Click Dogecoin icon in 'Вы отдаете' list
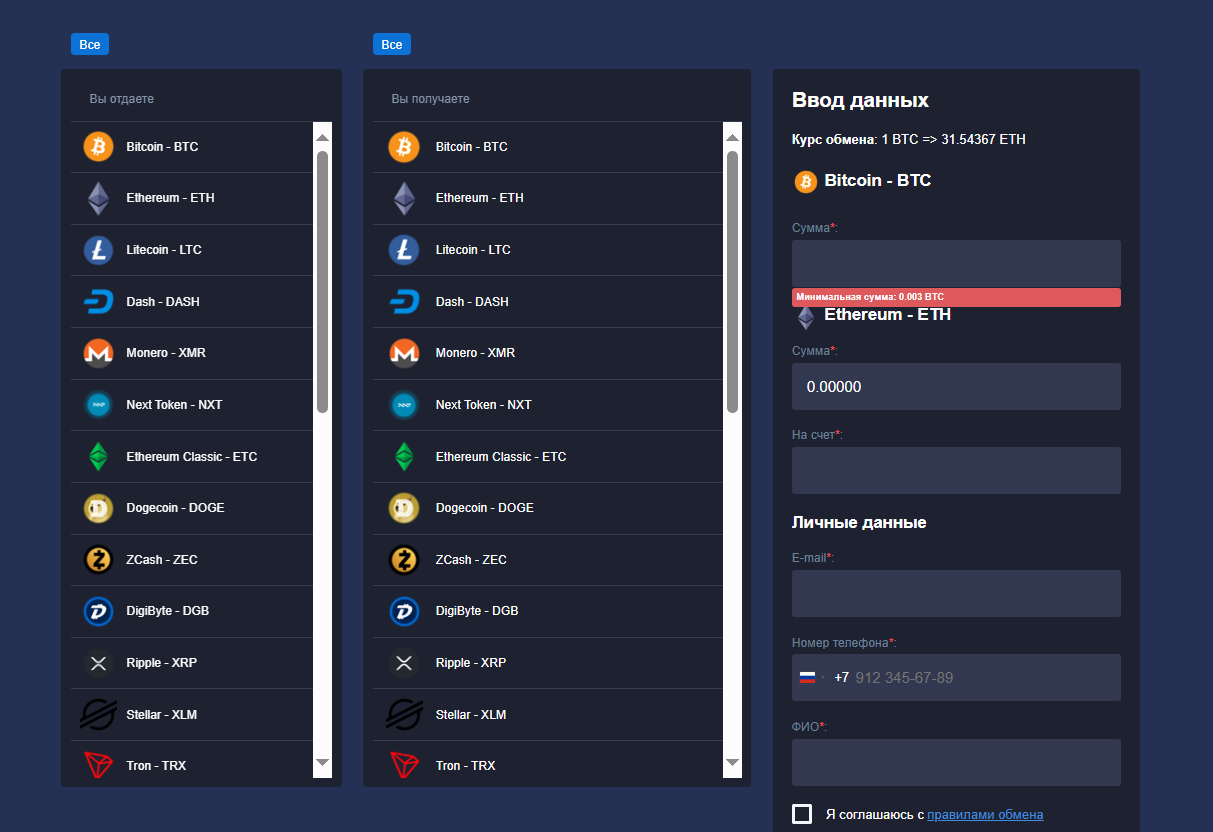This screenshot has height=832, width=1213. (98, 508)
